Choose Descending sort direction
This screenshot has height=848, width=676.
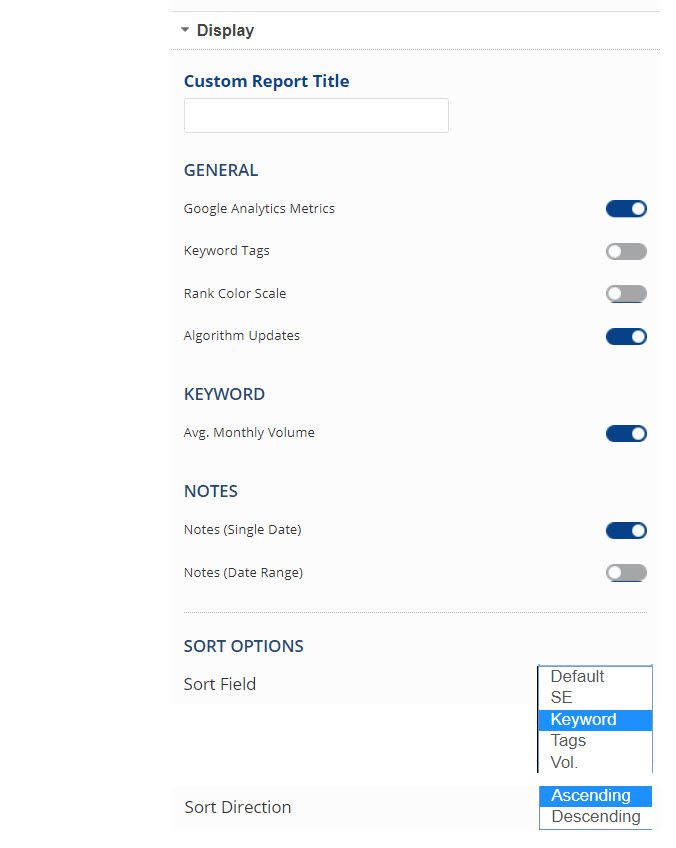pos(594,817)
